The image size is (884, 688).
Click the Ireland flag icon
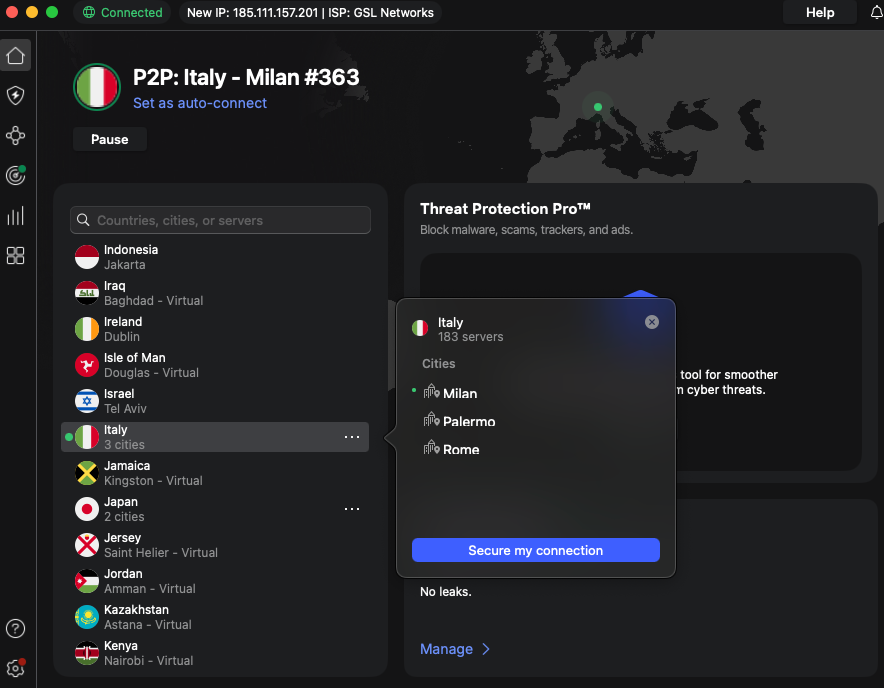click(x=87, y=329)
